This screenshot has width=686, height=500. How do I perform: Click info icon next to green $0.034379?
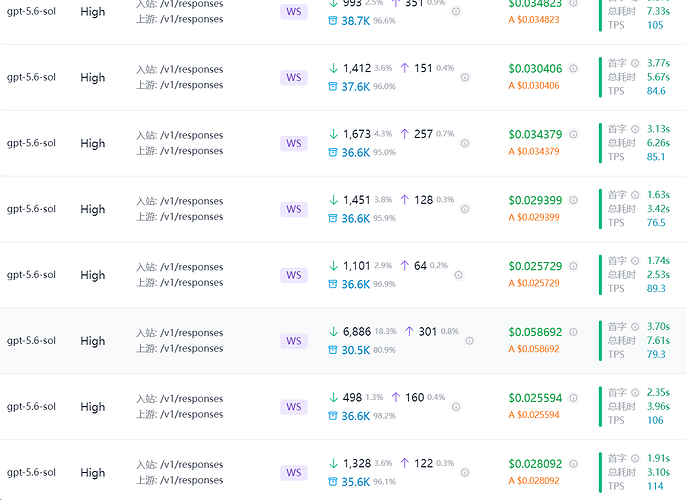(x=573, y=134)
